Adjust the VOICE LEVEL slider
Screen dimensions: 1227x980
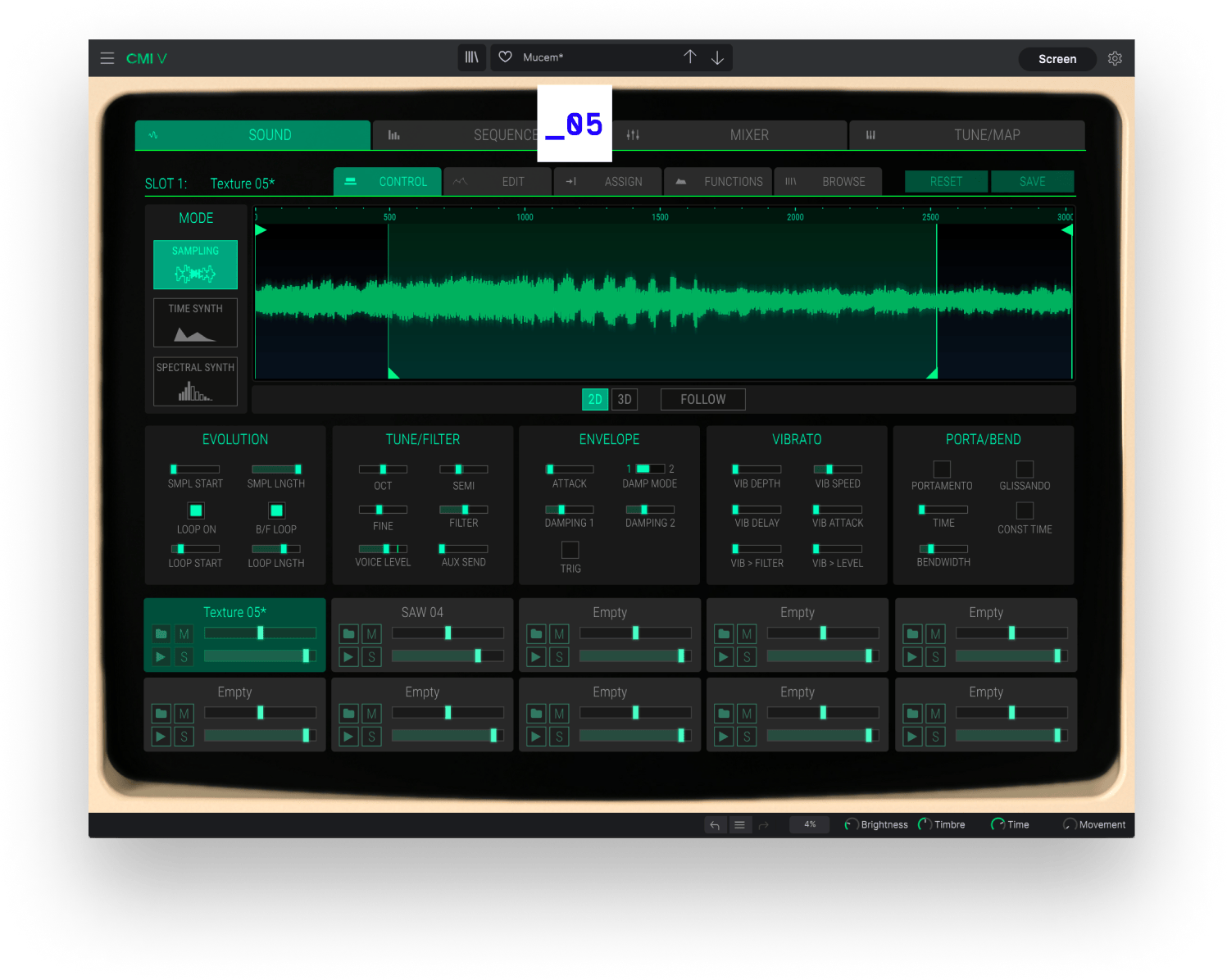click(x=383, y=549)
